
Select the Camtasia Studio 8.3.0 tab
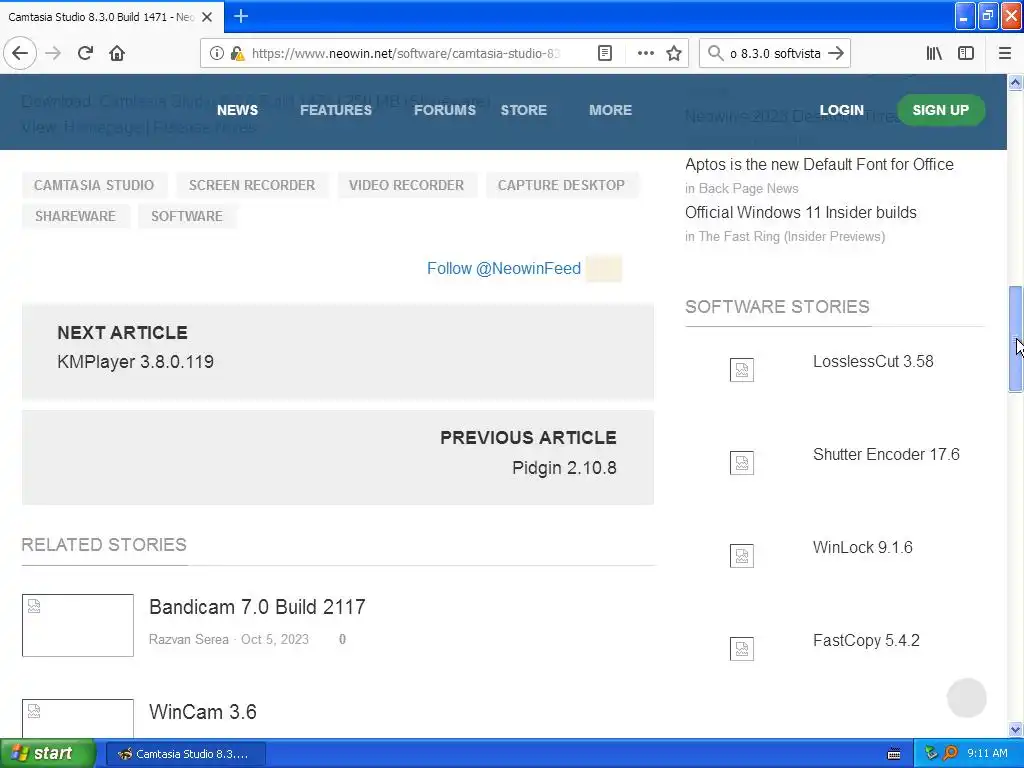coord(111,17)
